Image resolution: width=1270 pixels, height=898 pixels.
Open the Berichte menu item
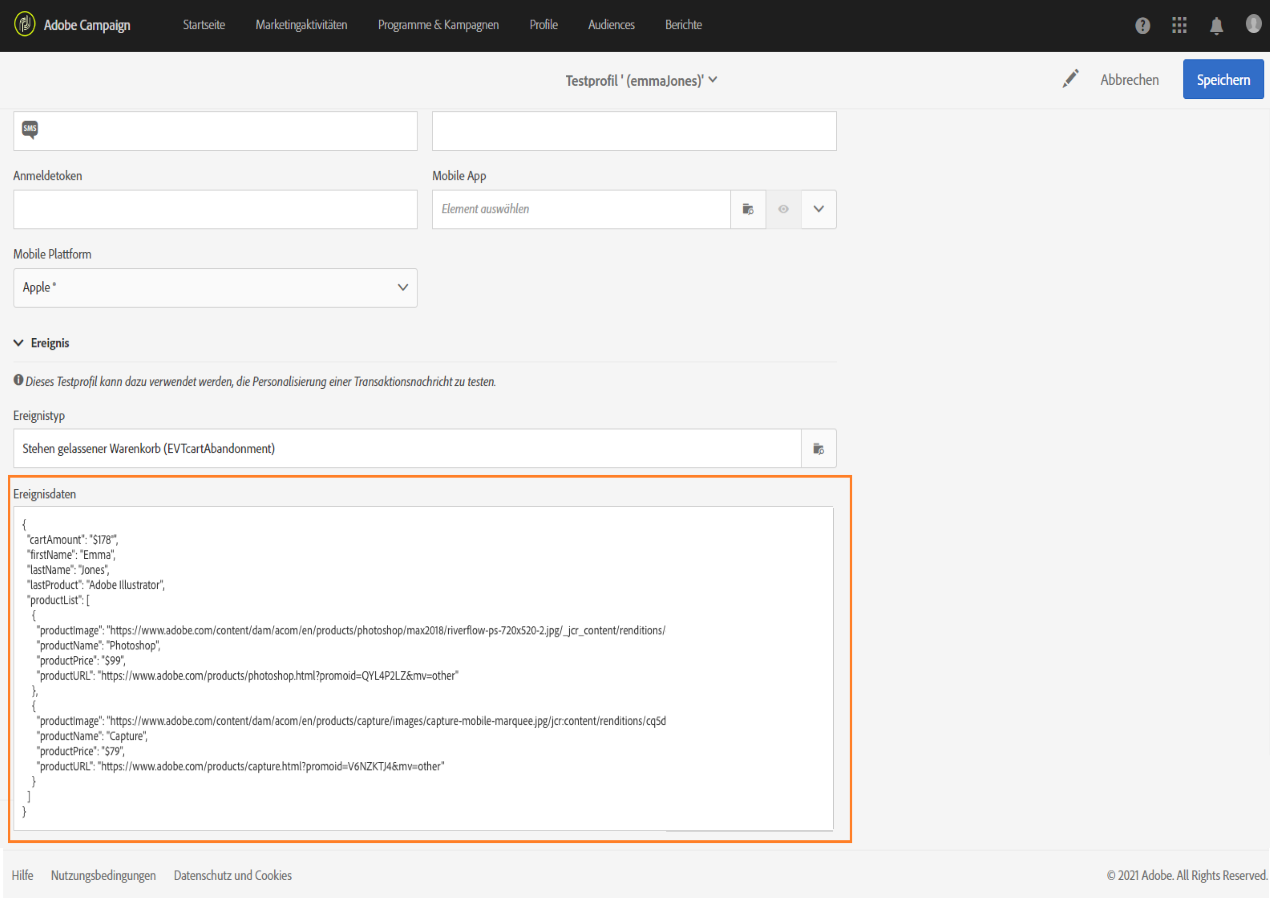[683, 25]
